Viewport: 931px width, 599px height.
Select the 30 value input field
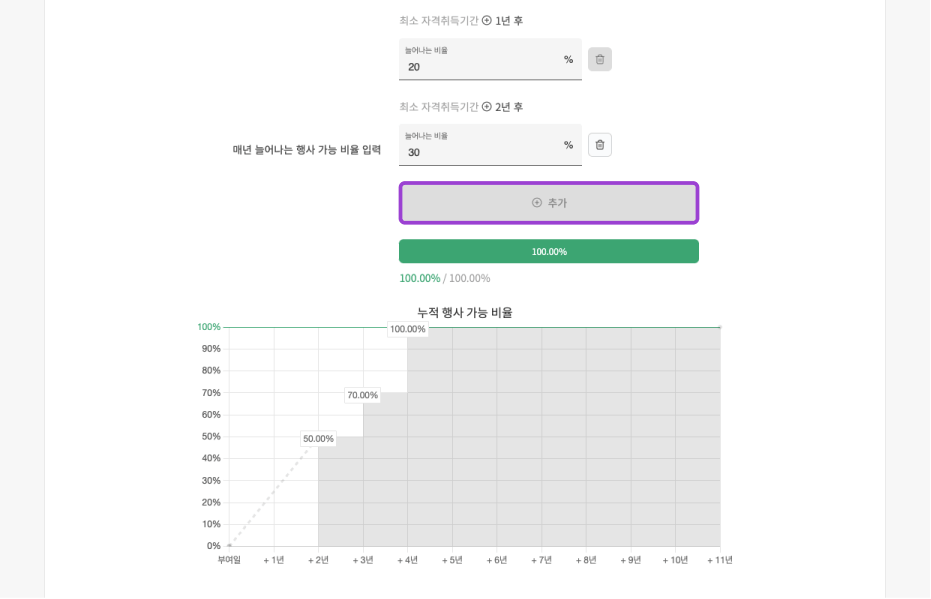(x=470, y=150)
